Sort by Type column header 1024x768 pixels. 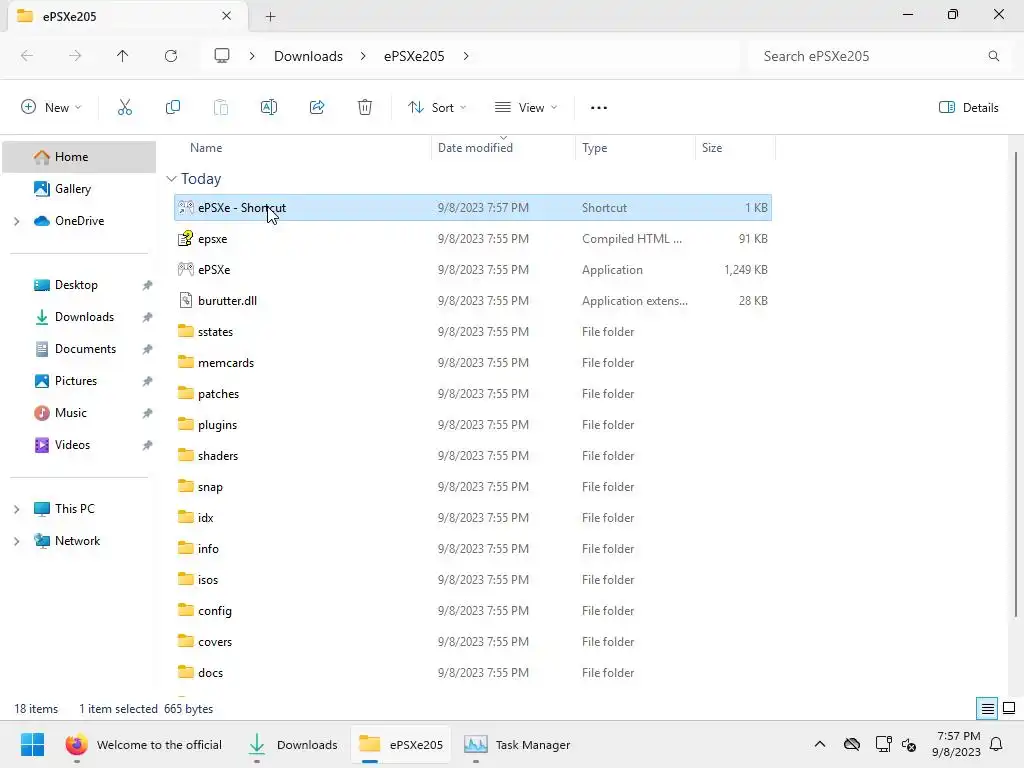pyautogui.click(x=594, y=148)
